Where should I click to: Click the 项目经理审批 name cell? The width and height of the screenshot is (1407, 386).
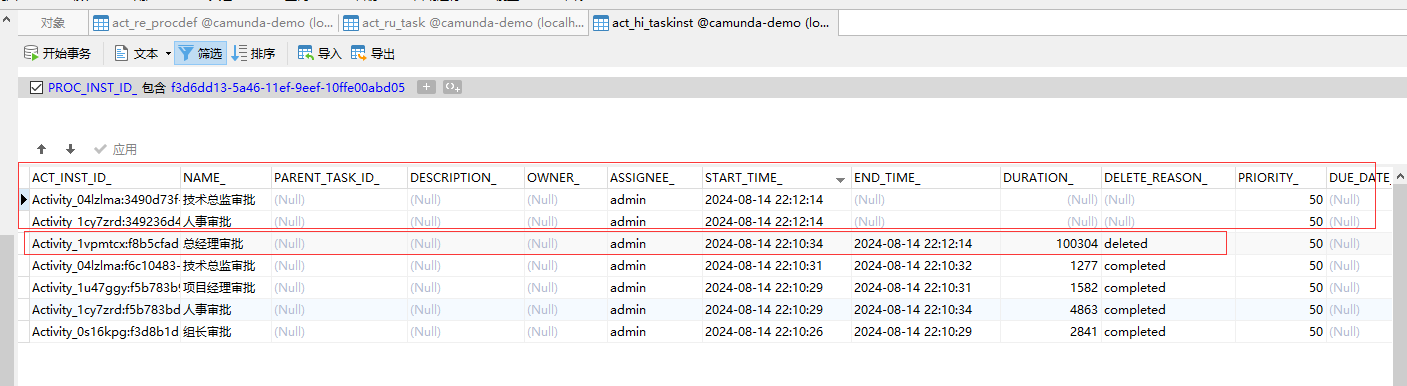pyautogui.click(x=226, y=288)
